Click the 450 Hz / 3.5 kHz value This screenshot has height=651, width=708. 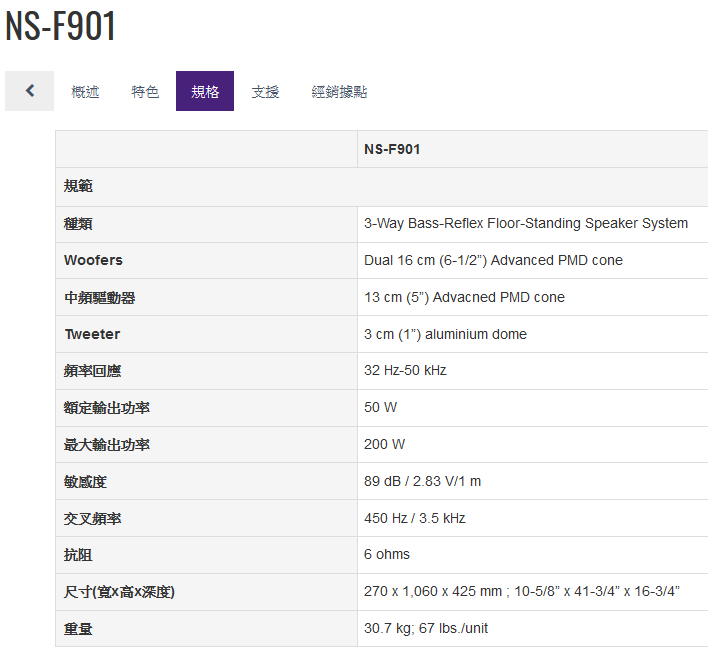415,519
